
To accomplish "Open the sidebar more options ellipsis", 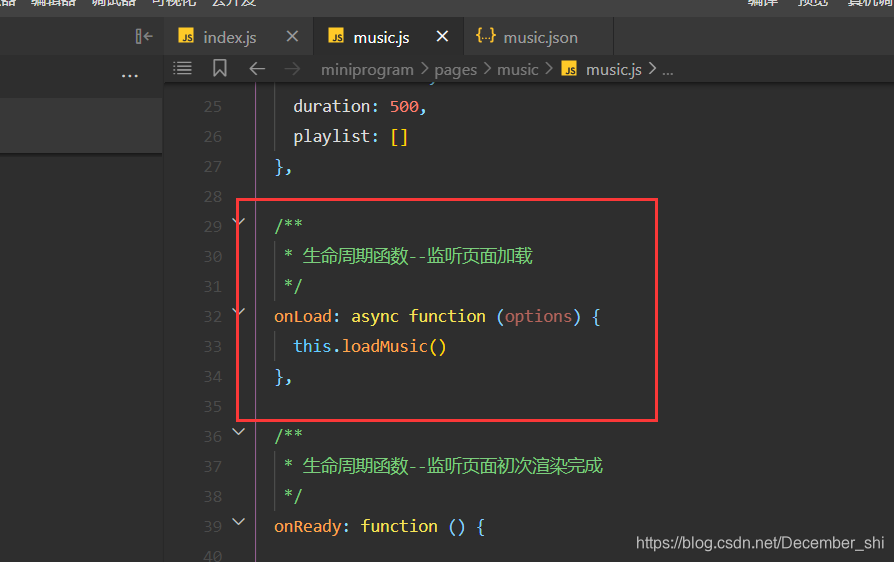I will 130,76.
